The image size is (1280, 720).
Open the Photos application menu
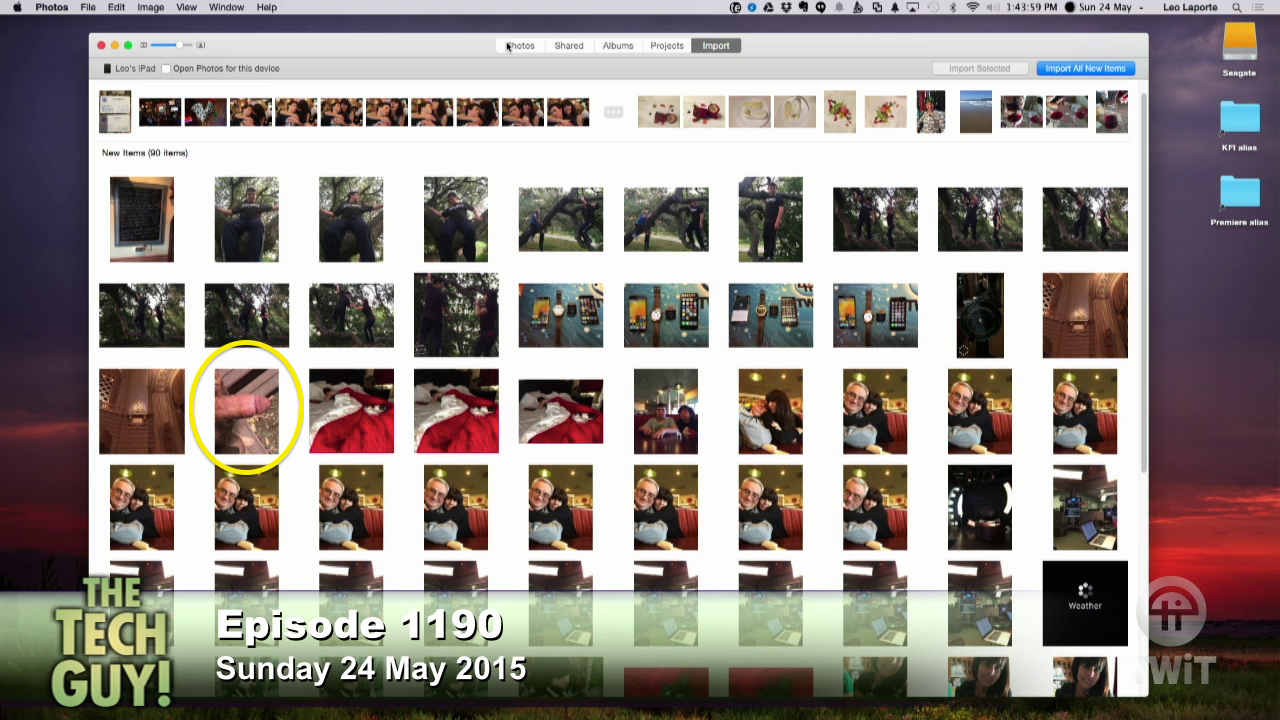tap(52, 7)
